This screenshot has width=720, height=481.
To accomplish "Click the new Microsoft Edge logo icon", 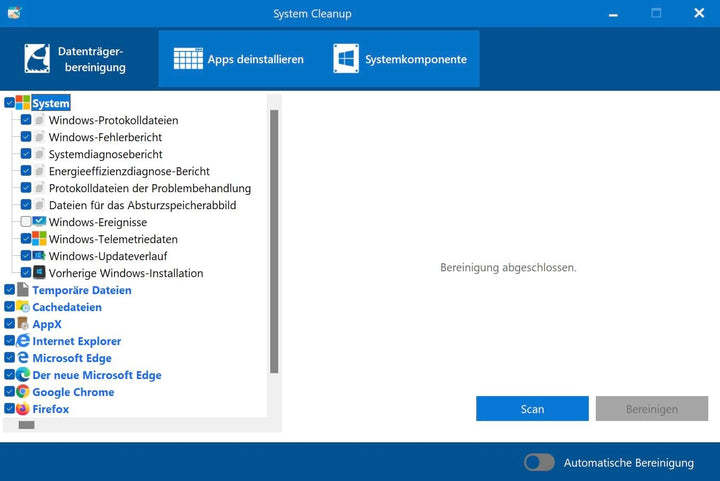I will point(23,374).
